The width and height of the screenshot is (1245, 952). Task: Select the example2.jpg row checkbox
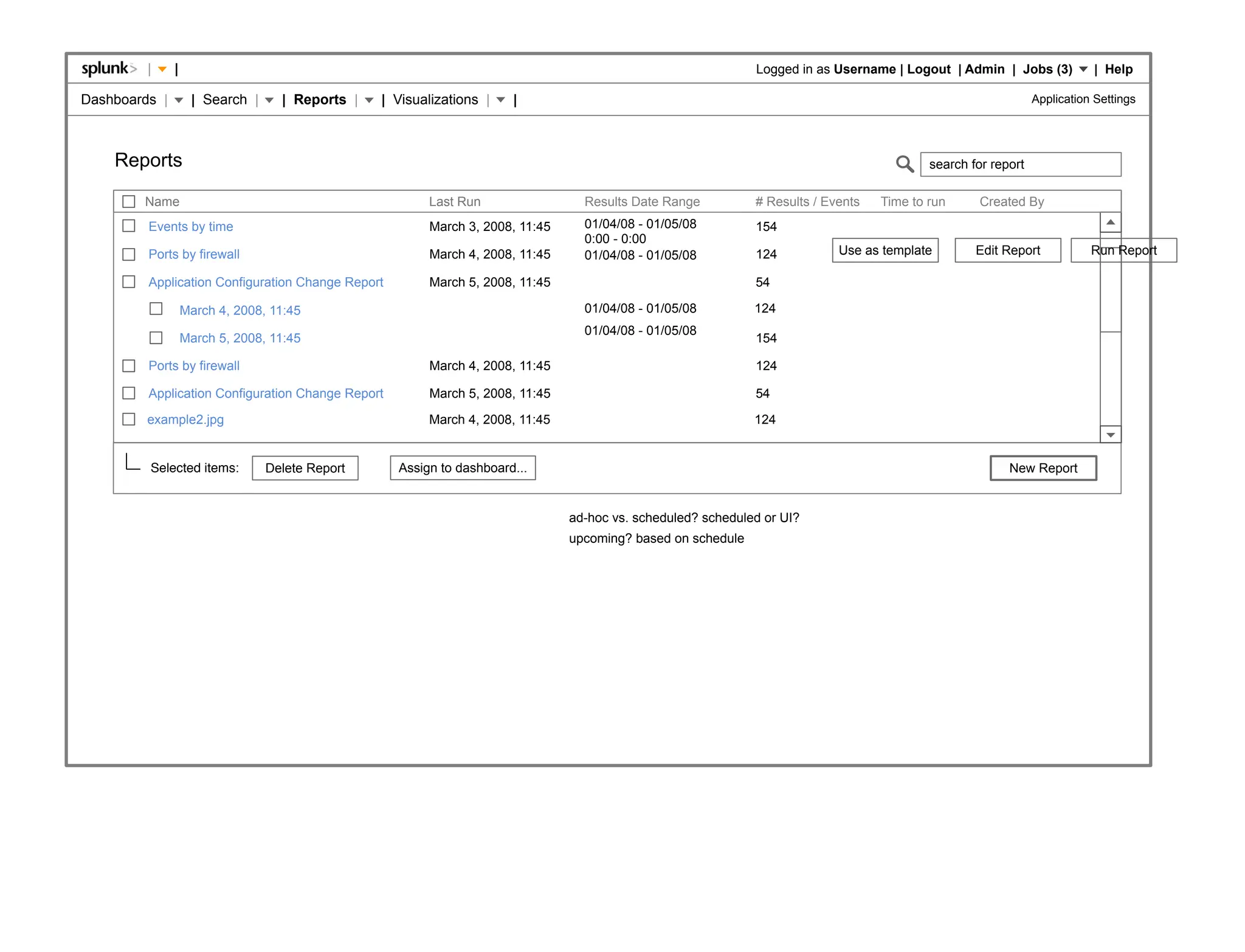[129, 419]
